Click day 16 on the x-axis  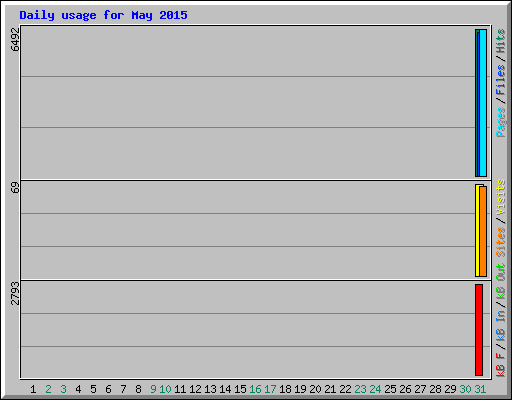click(x=255, y=389)
